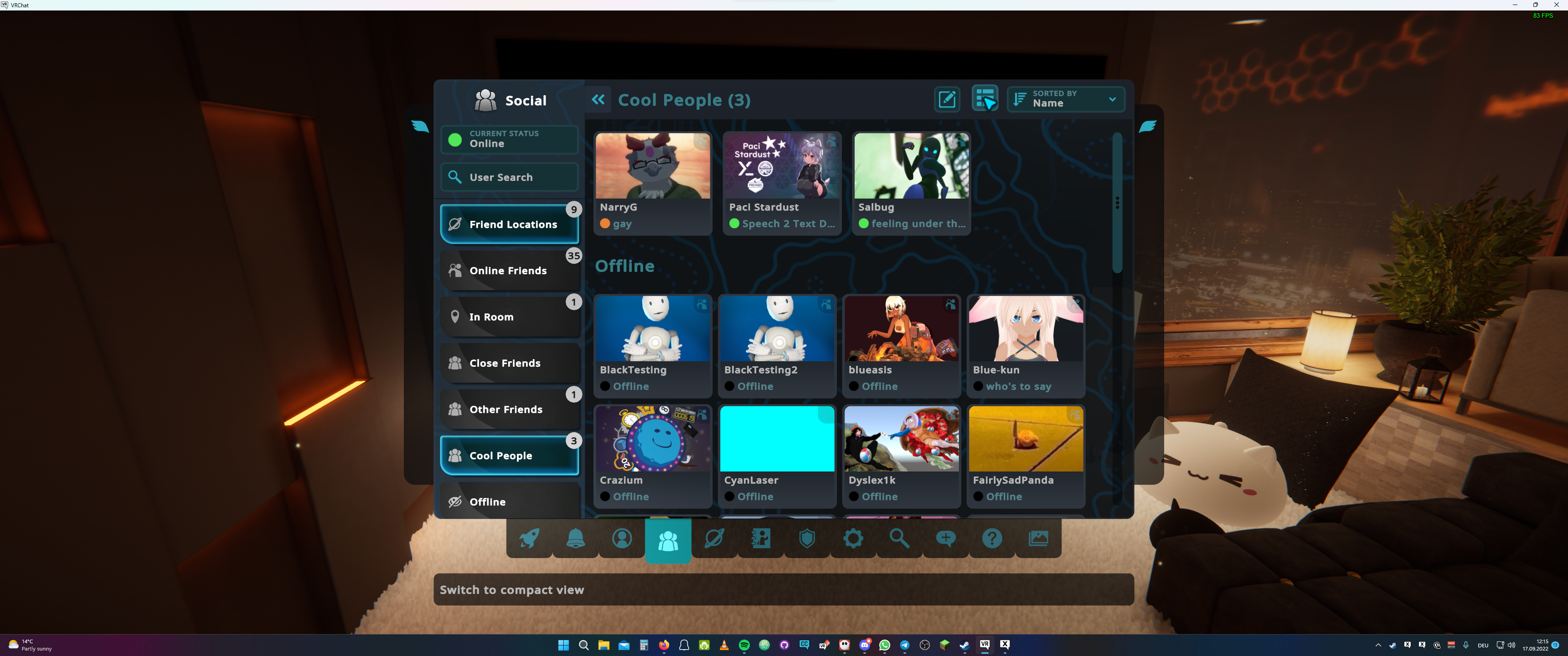Select the Friend Locations tab

pos(509,225)
